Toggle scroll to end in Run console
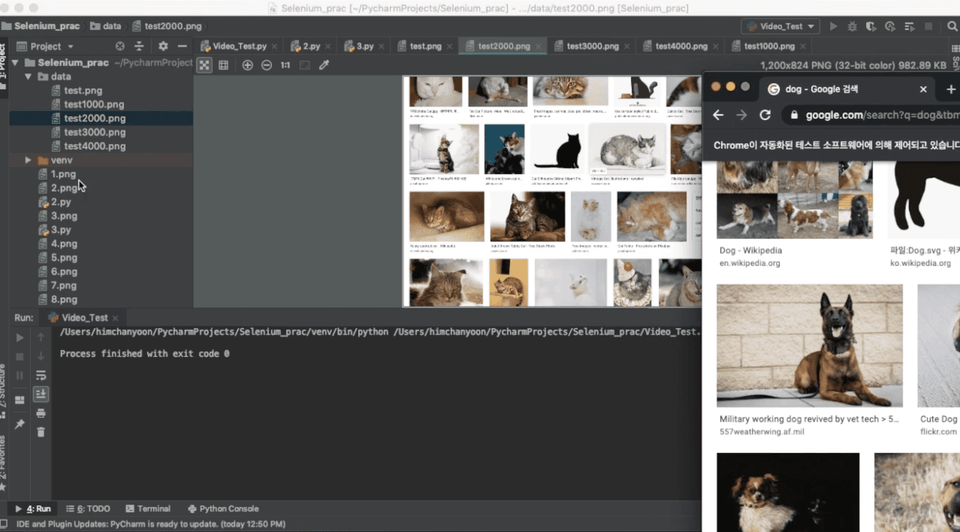Viewport: 960px width, 532px height. pyautogui.click(x=41, y=394)
